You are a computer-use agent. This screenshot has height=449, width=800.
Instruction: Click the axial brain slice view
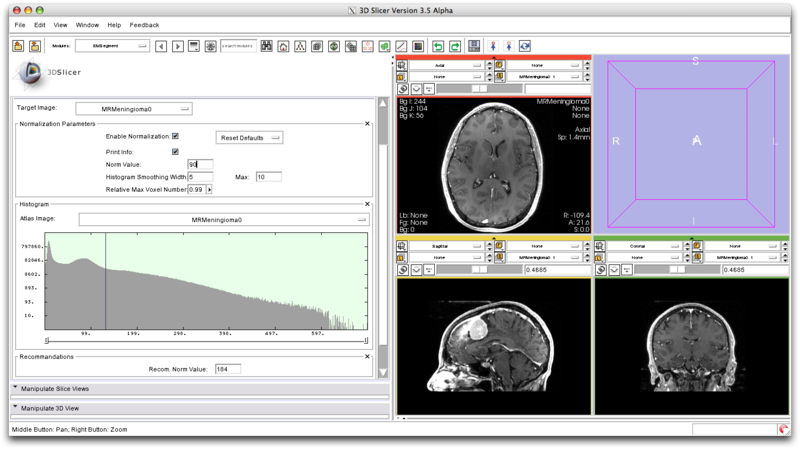click(494, 165)
